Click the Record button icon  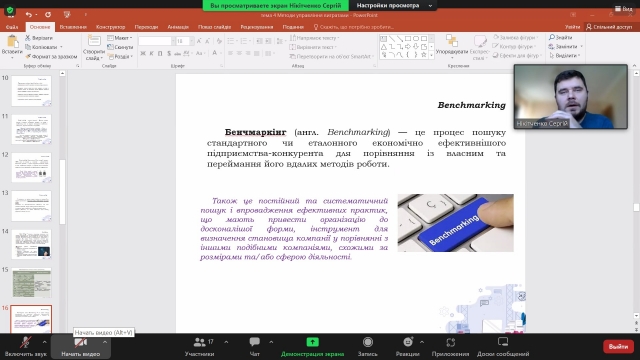click(368, 342)
